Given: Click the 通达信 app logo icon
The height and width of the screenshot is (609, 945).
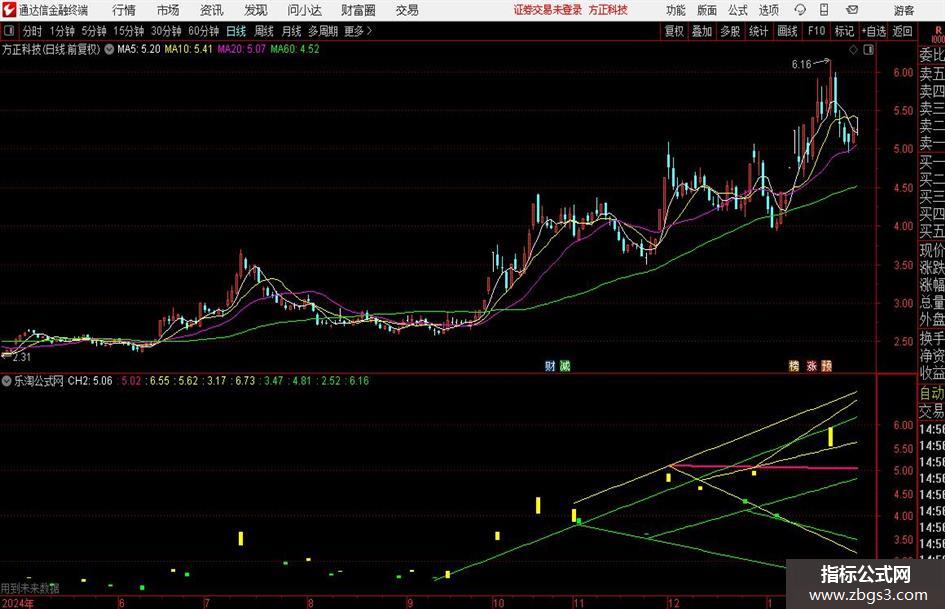Looking at the screenshot, I should tap(8, 10).
